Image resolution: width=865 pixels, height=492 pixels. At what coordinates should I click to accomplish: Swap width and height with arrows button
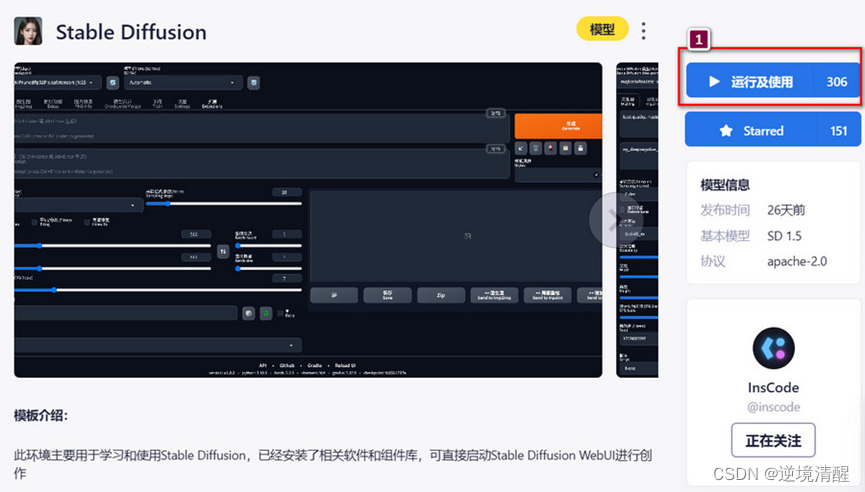pyautogui.click(x=223, y=252)
